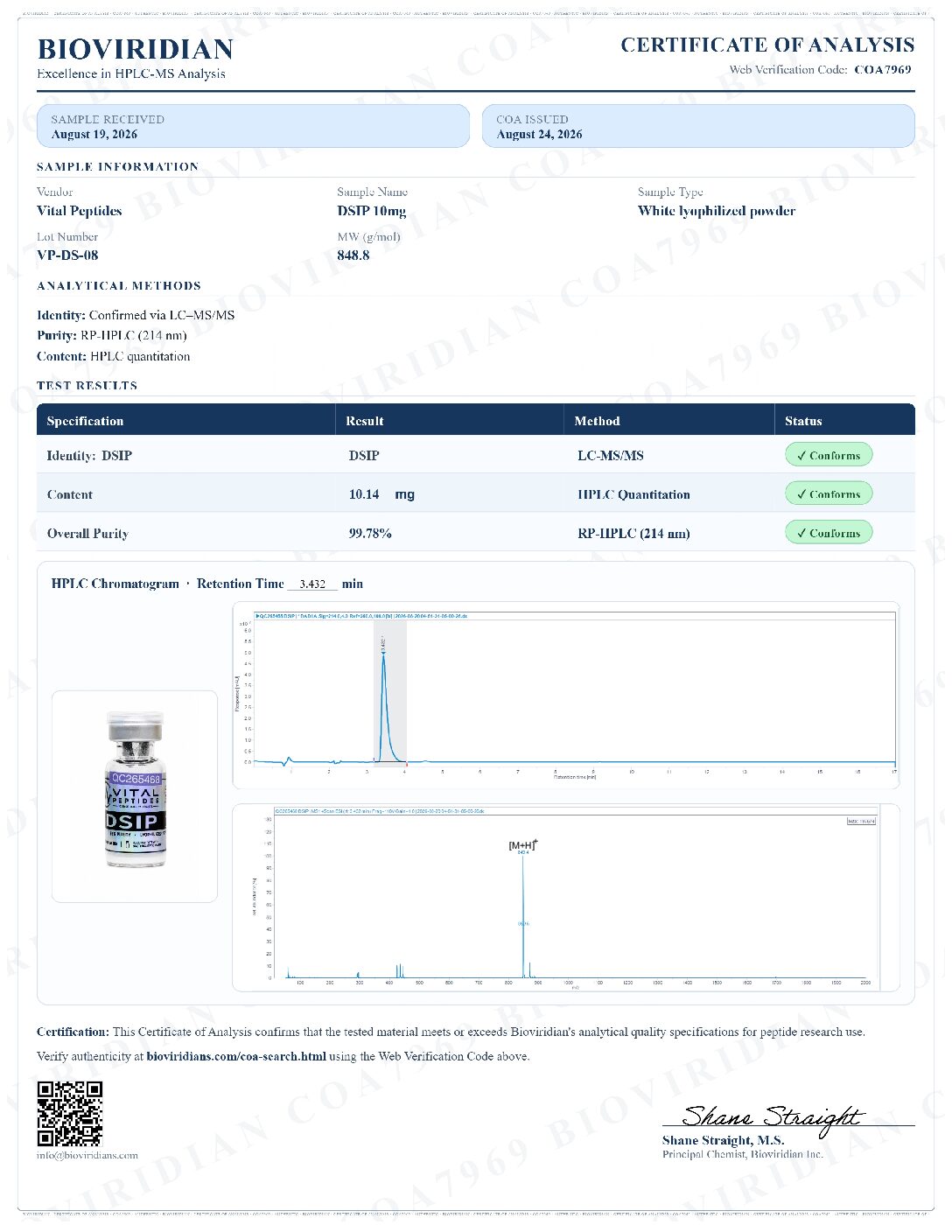Click the Conforms badge in Overall Purity row
This screenshot has width=952, height=1232.
(x=829, y=532)
